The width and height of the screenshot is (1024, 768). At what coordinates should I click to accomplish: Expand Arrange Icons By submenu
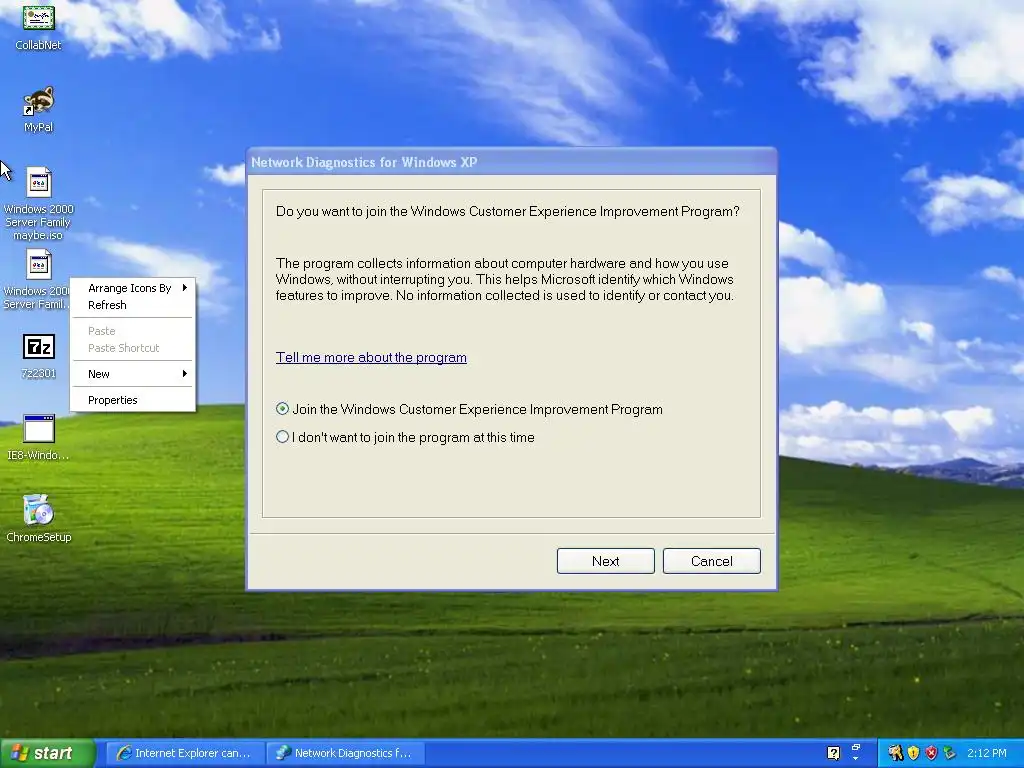133,288
